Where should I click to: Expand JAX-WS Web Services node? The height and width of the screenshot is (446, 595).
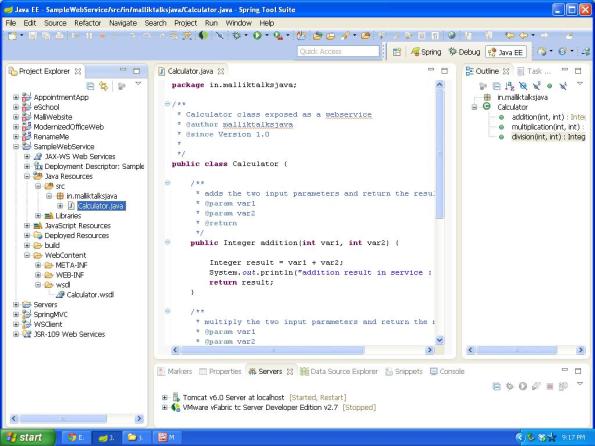(x=27, y=156)
